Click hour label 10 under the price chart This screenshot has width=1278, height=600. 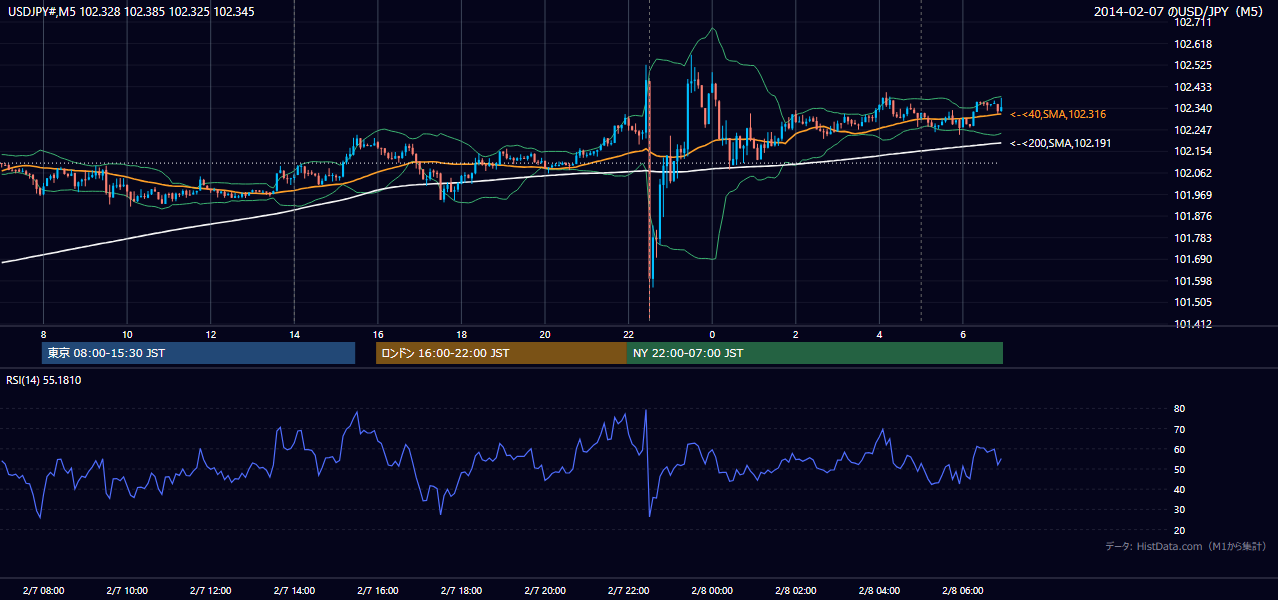[x=127, y=333]
